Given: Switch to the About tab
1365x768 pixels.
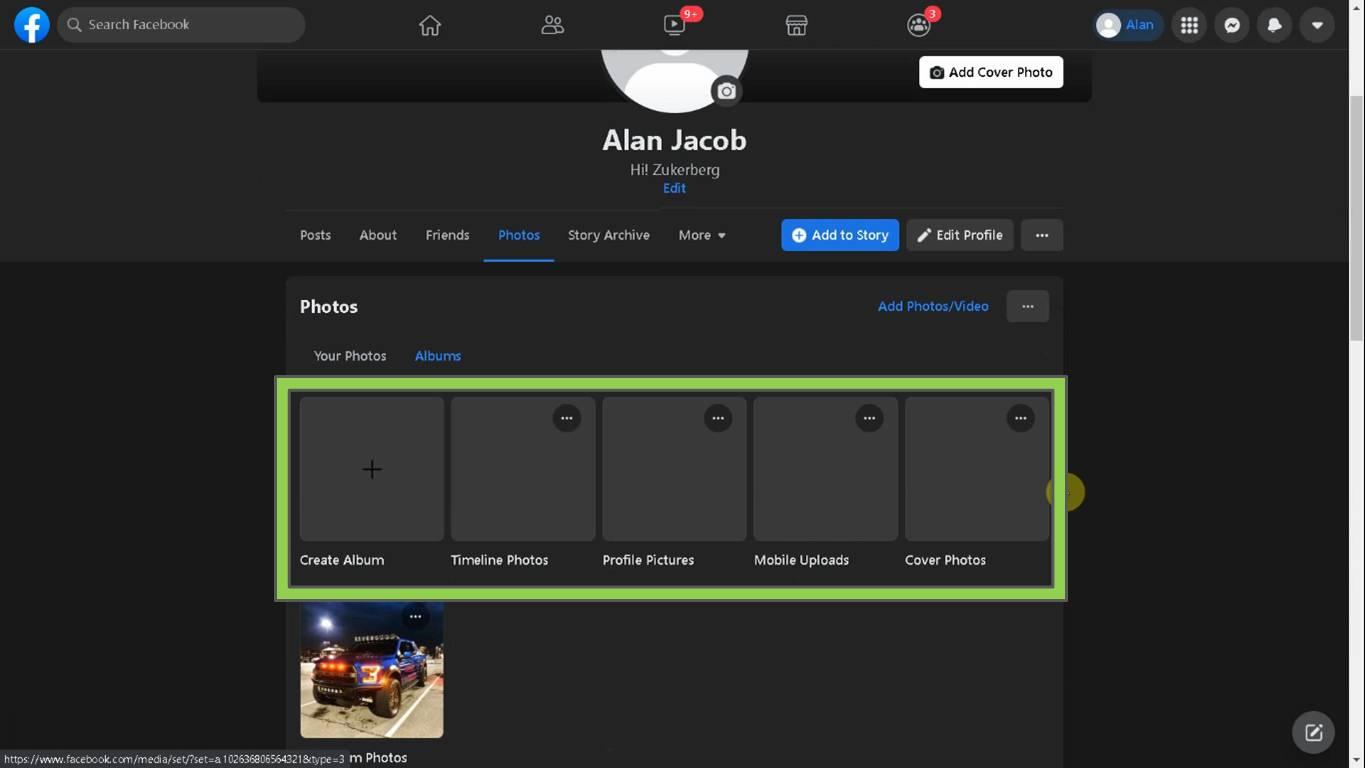Looking at the screenshot, I should [x=378, y=235].
